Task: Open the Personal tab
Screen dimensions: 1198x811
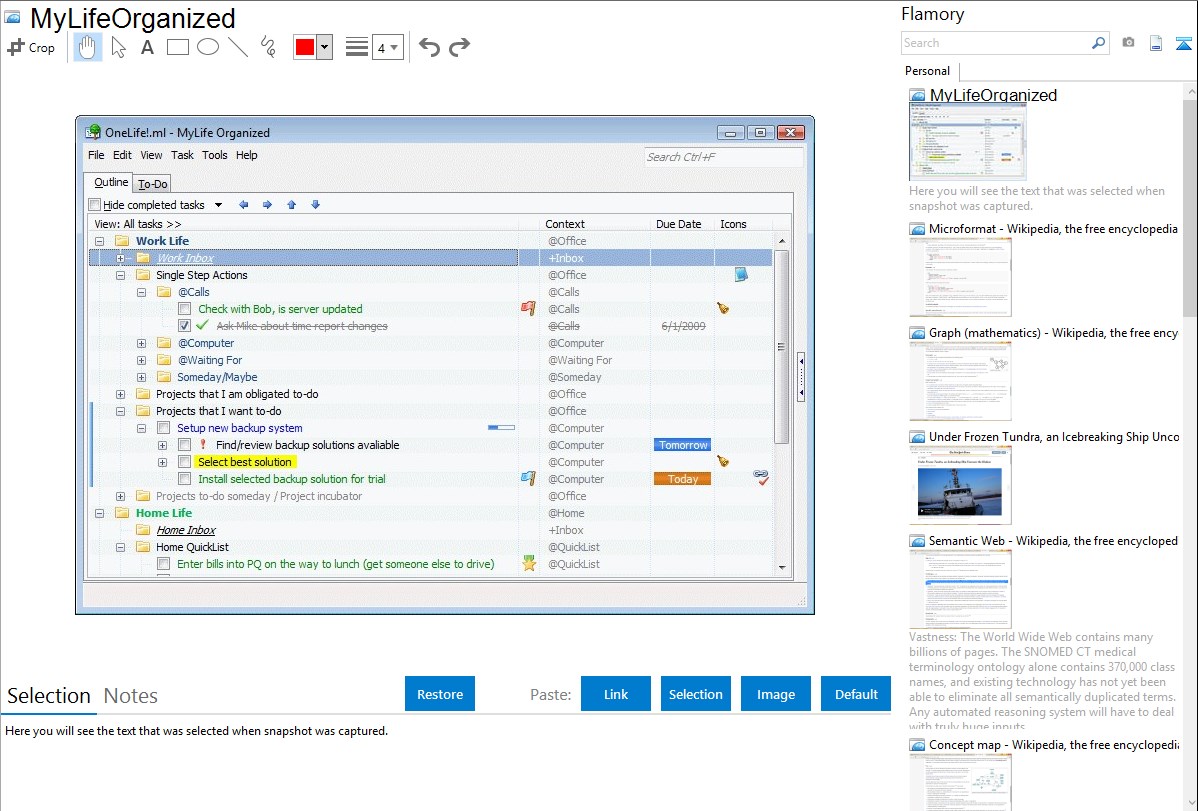Action: pyautogui.click(x=927, y=71)
